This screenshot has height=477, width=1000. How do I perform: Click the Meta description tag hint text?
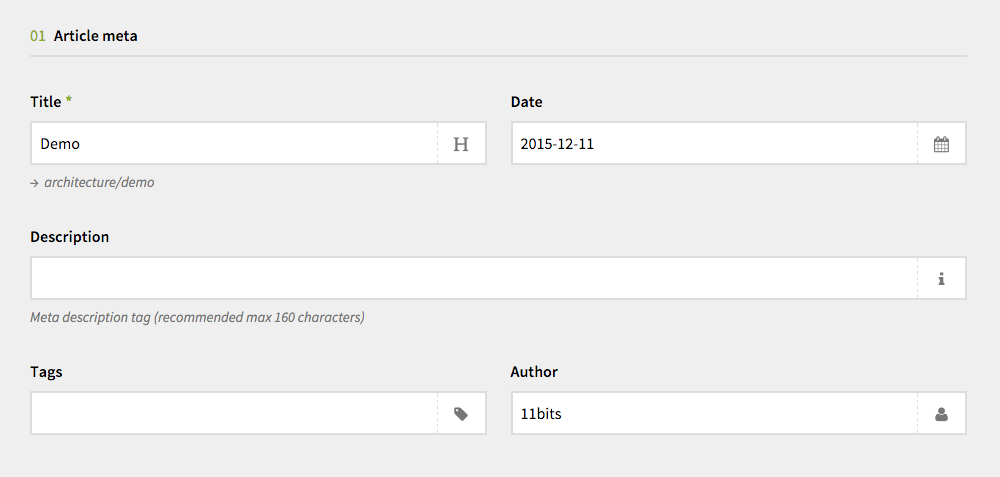(x=197, y=318)
